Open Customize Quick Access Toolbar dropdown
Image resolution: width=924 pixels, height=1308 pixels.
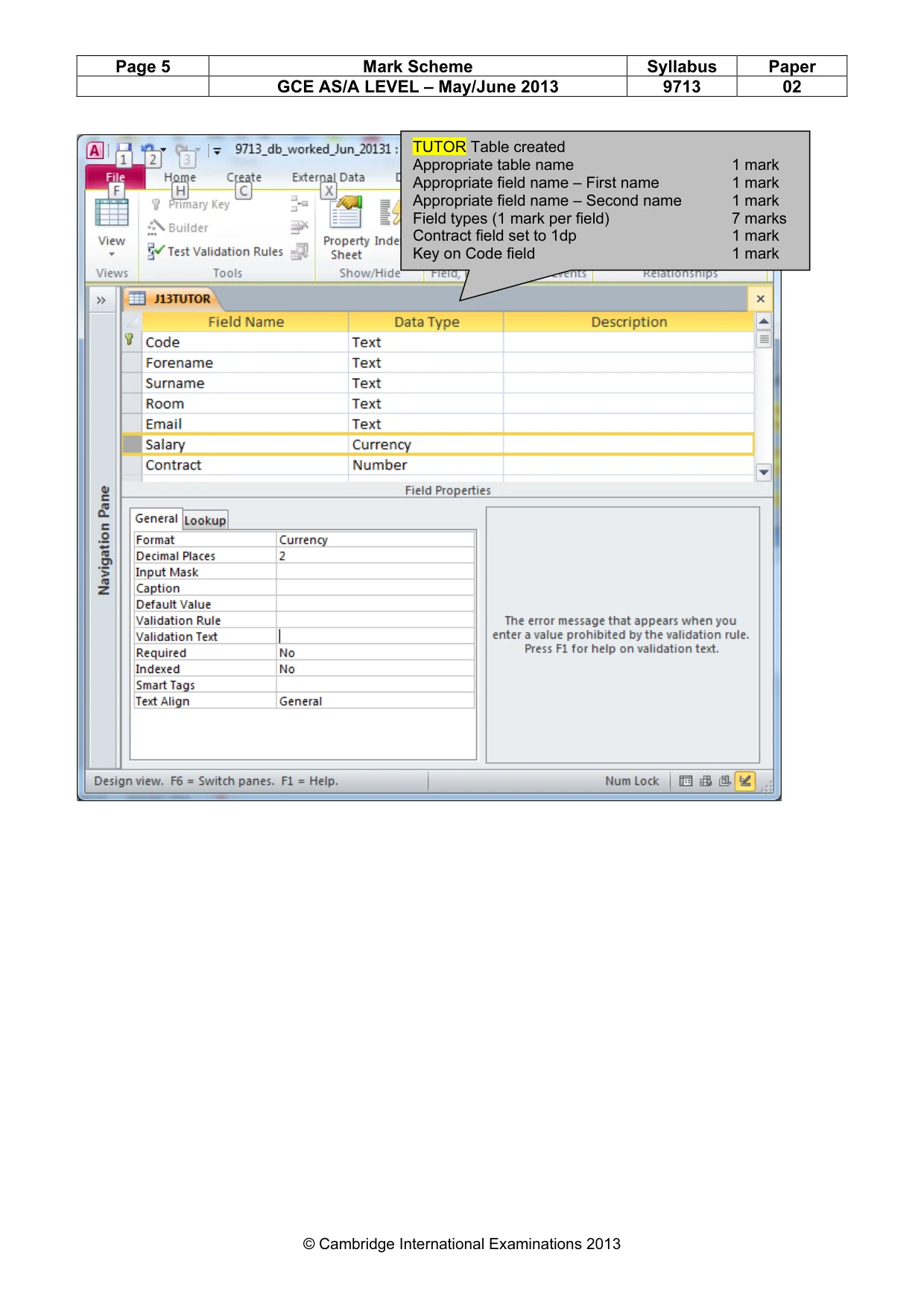coord(217,151)
